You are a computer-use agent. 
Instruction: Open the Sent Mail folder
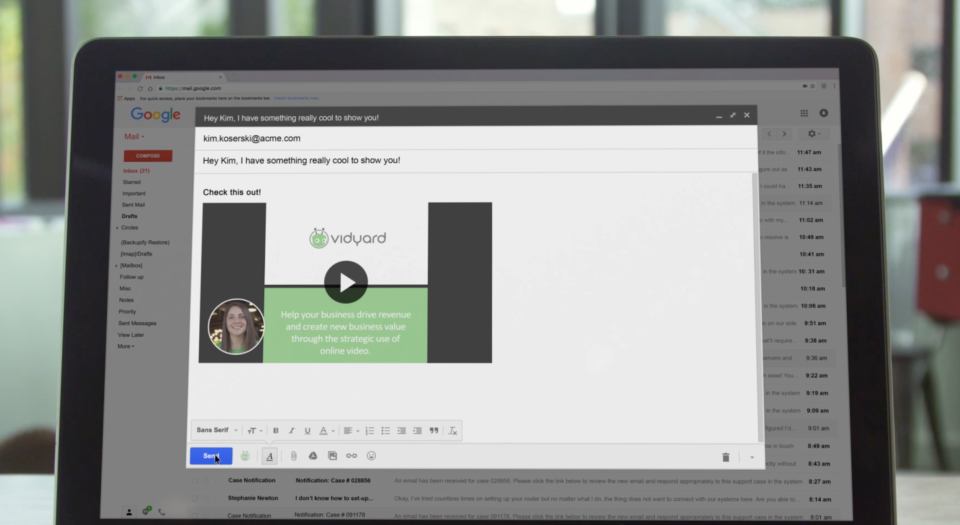pyautogui.click(x=133, y=204)
